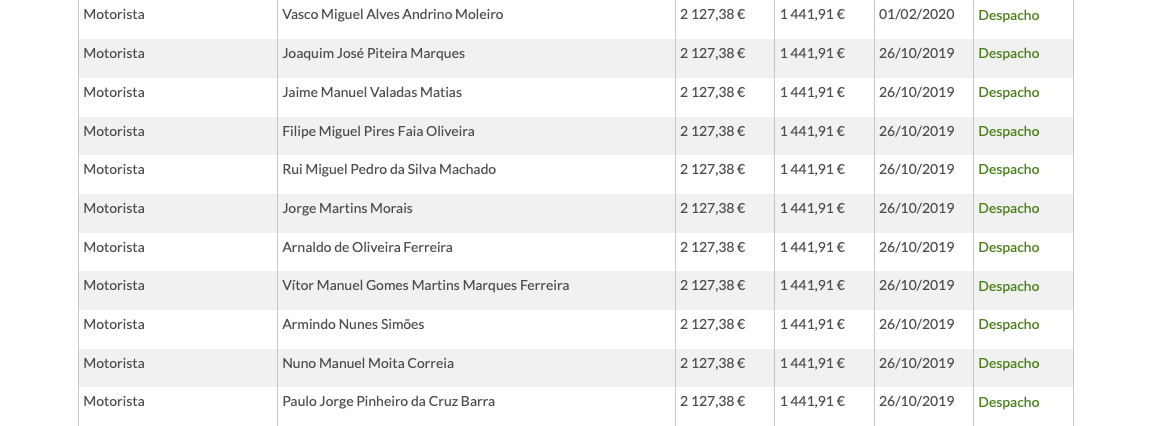Click the name Arnaldo de Oliveira Ferreira

pyautogui.click(x=367, y=247)
